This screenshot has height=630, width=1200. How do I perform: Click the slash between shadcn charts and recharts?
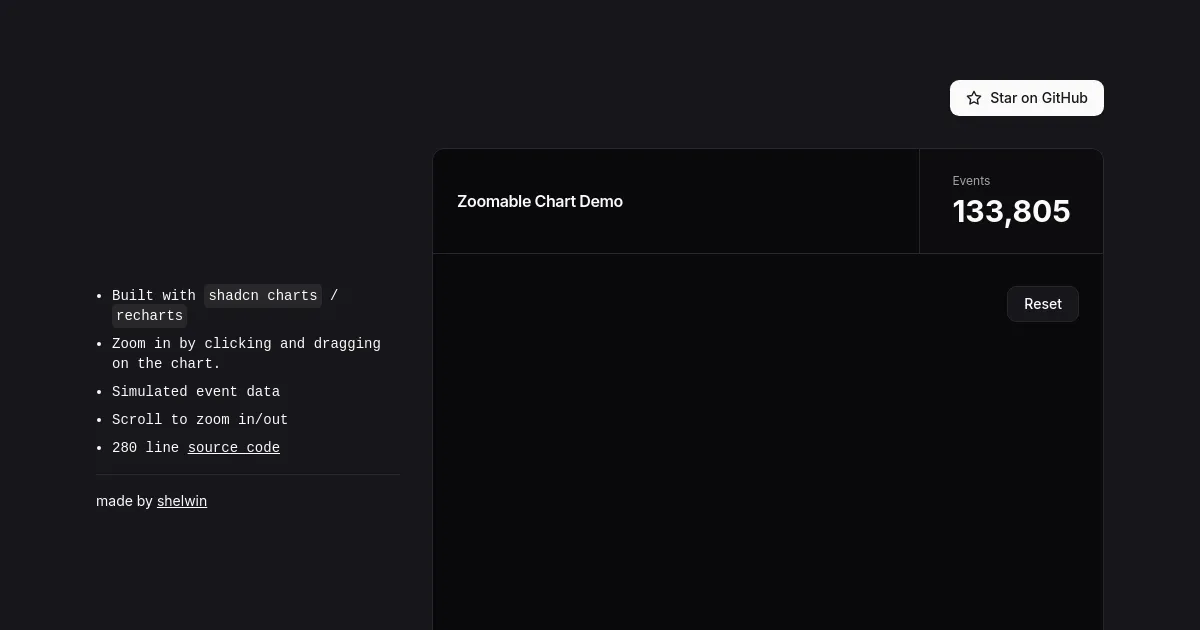(334, 296)
